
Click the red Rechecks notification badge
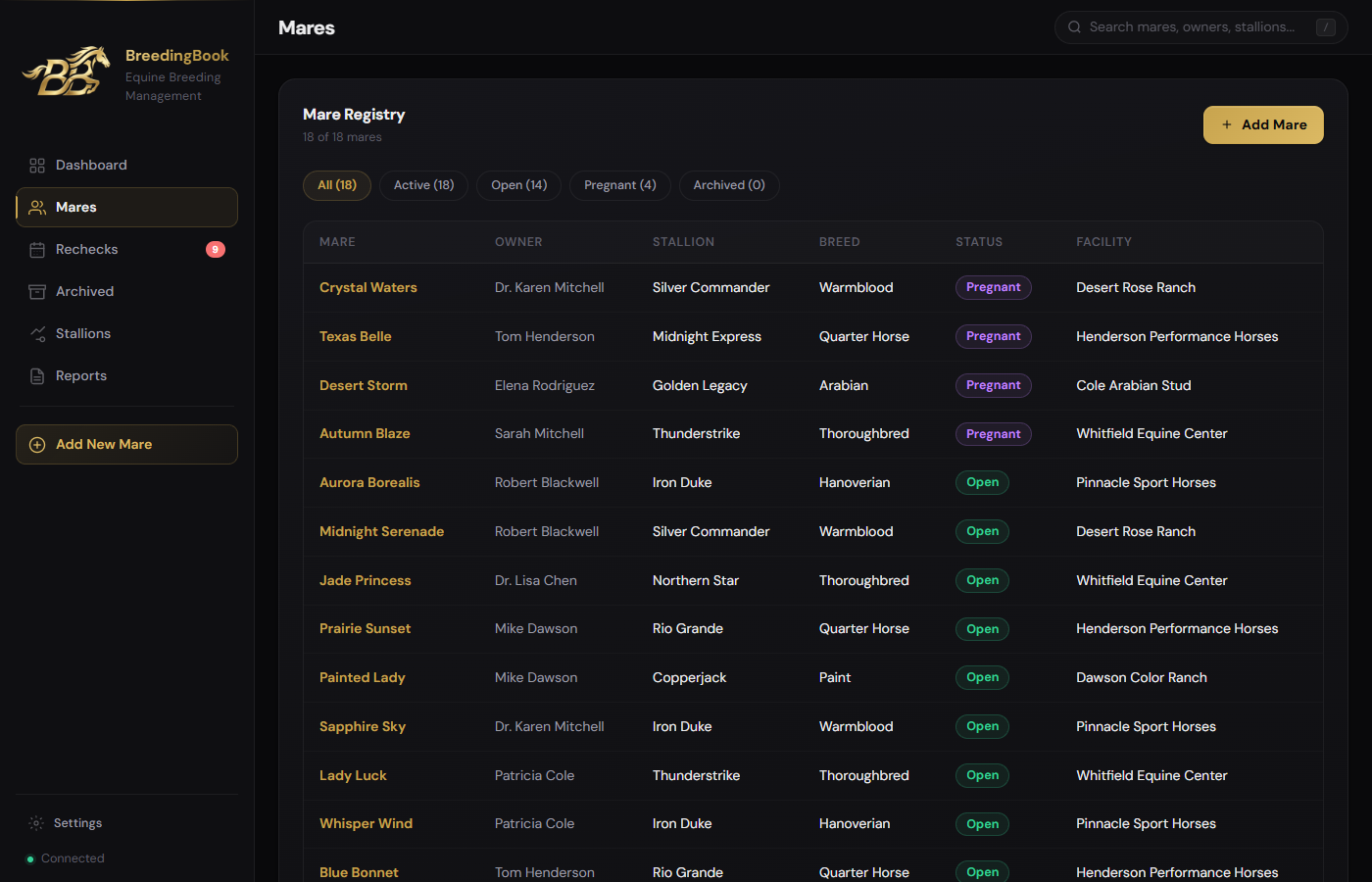pos(216,250)
